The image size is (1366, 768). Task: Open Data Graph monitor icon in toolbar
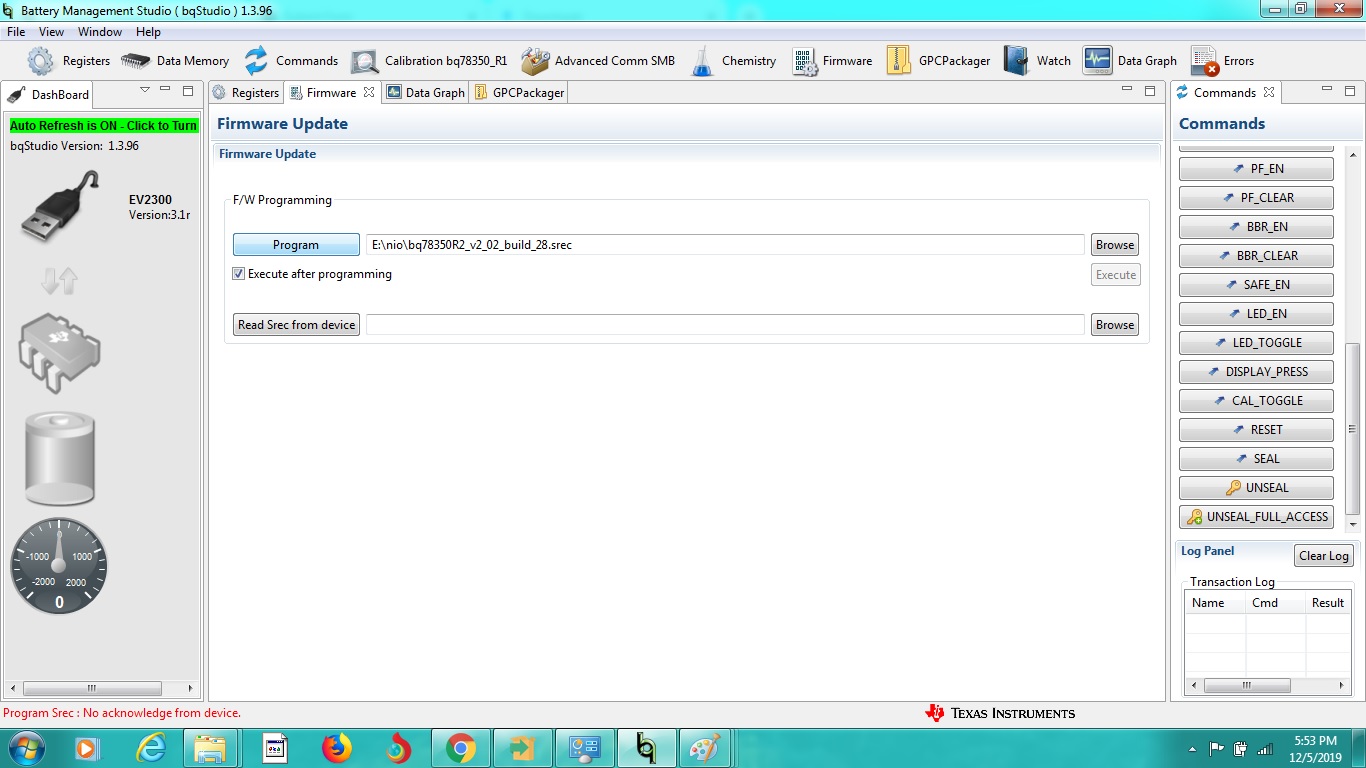pyautogui.click(x=1097, y=61)
